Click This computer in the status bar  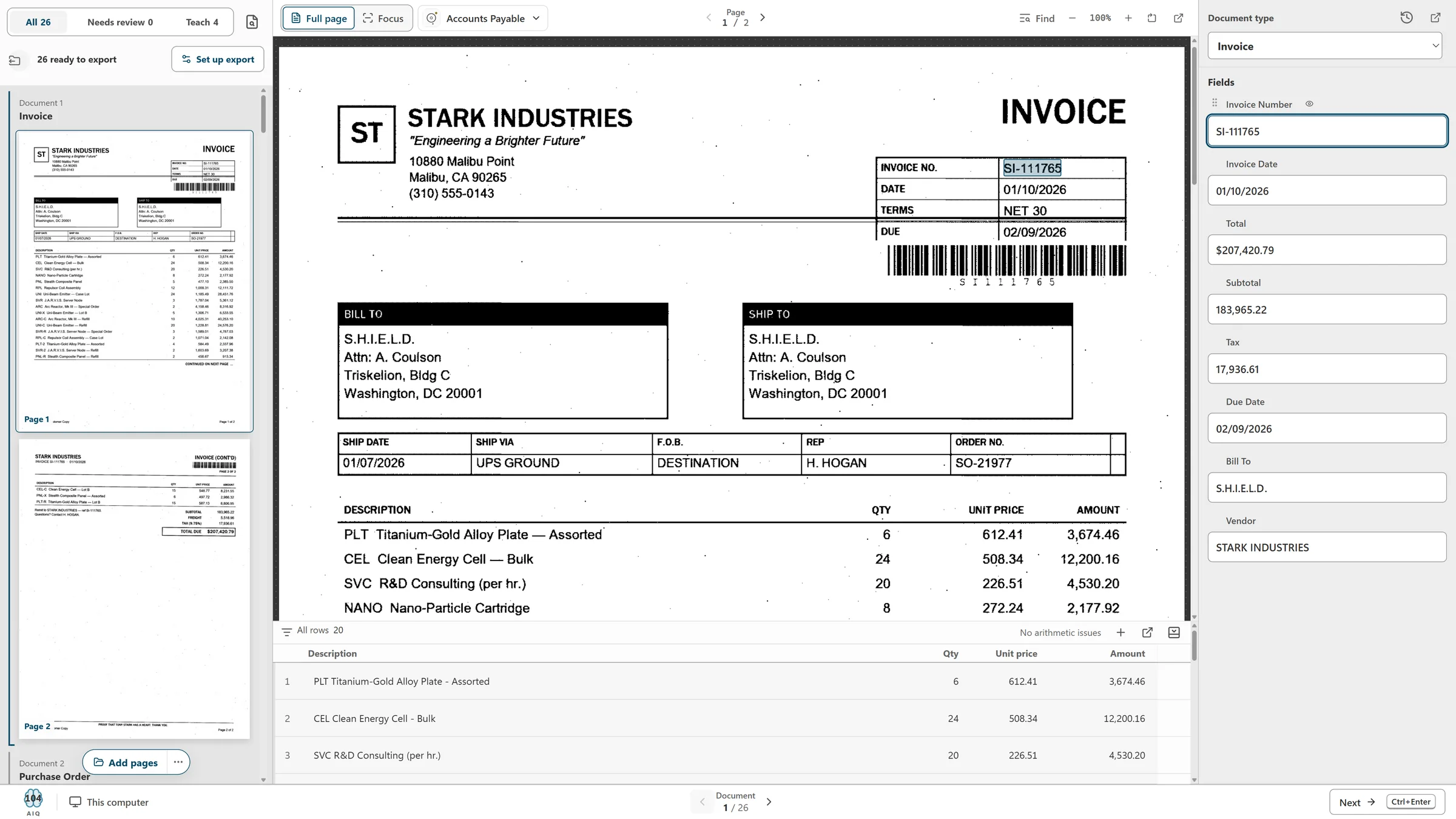click(x=109, y=802)
